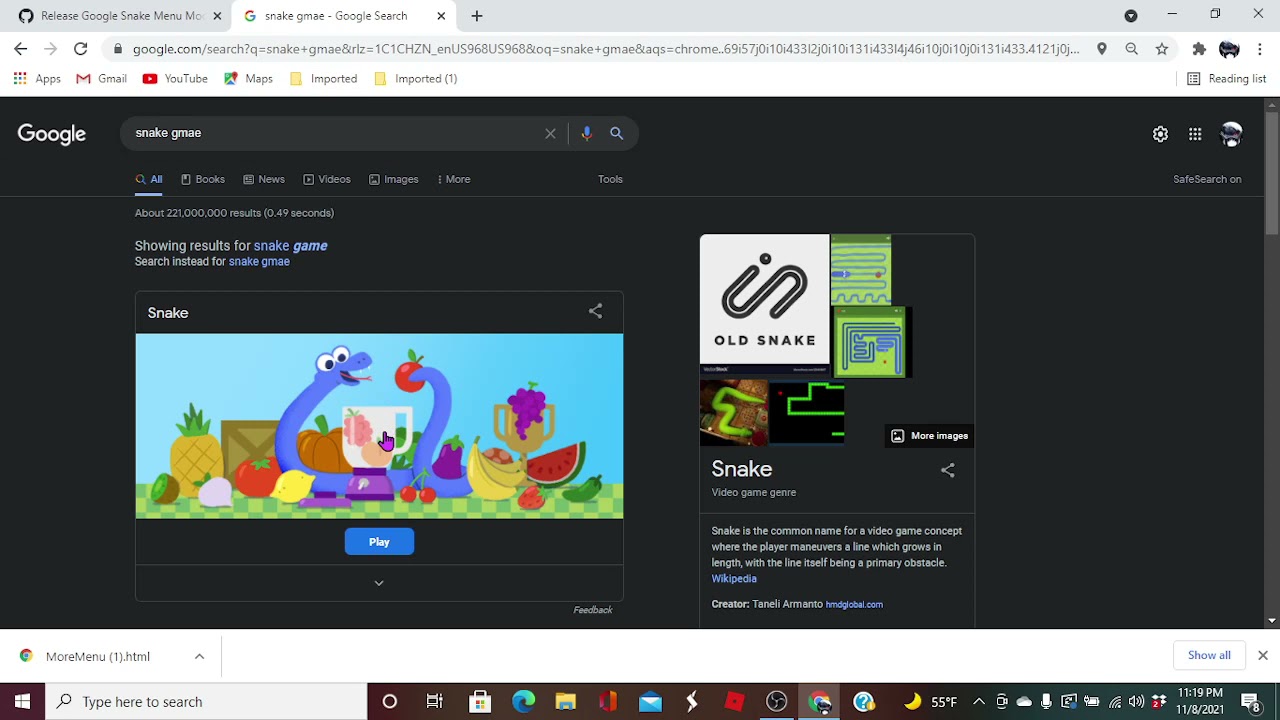Go back using the browser back arrow
1280x720 pixels.
tap(21, 48)
